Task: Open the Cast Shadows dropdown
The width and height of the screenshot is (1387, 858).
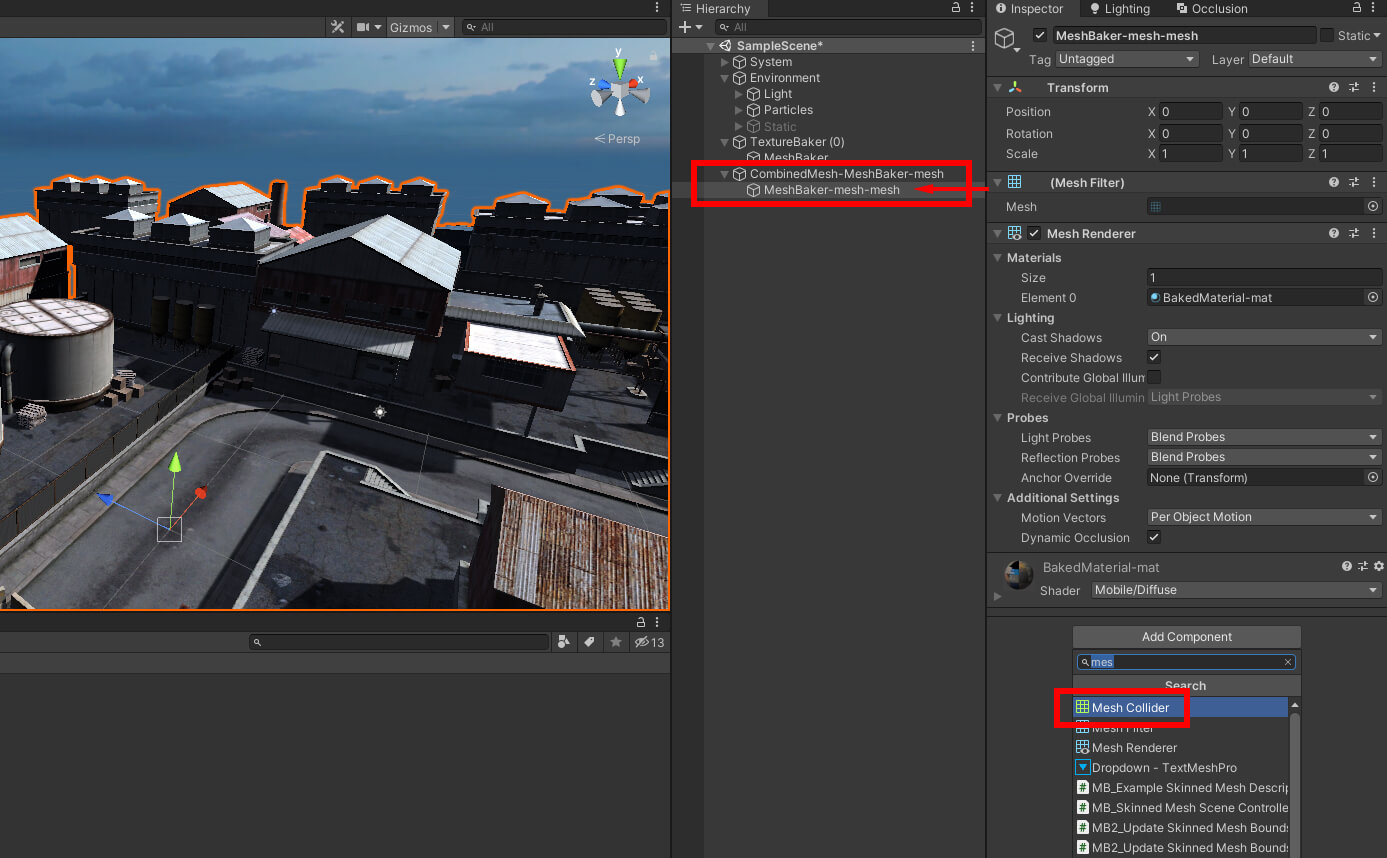Action: click(x=1263, y=337)
